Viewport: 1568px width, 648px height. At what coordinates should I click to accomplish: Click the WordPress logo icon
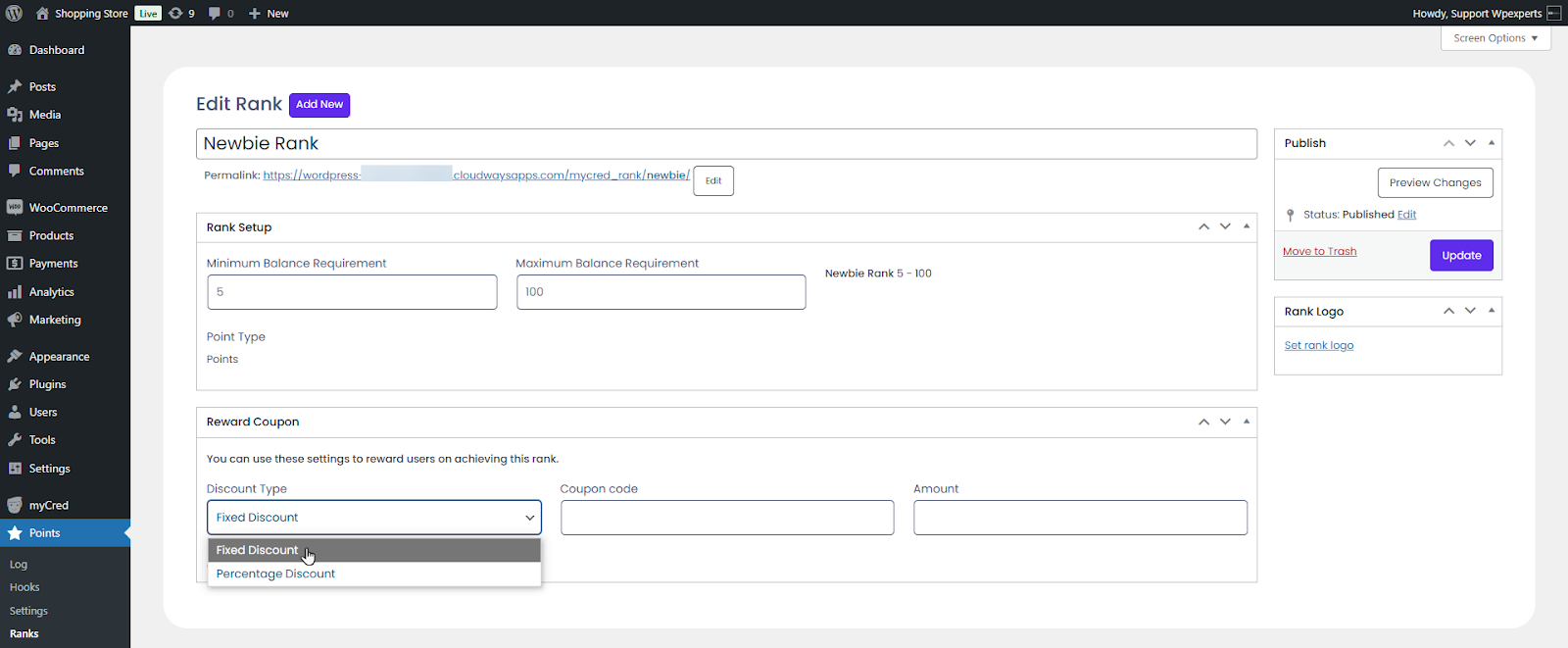tap(14, 13)
